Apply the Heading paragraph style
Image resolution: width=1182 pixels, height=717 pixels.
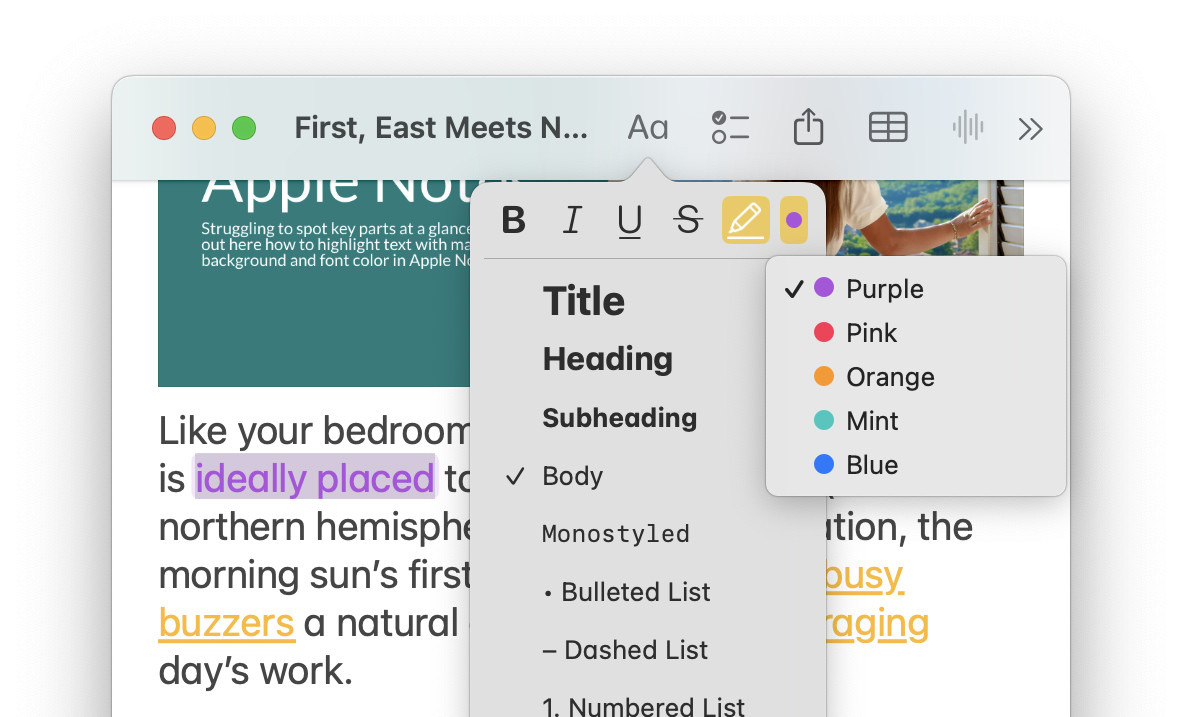click(608, 359)
